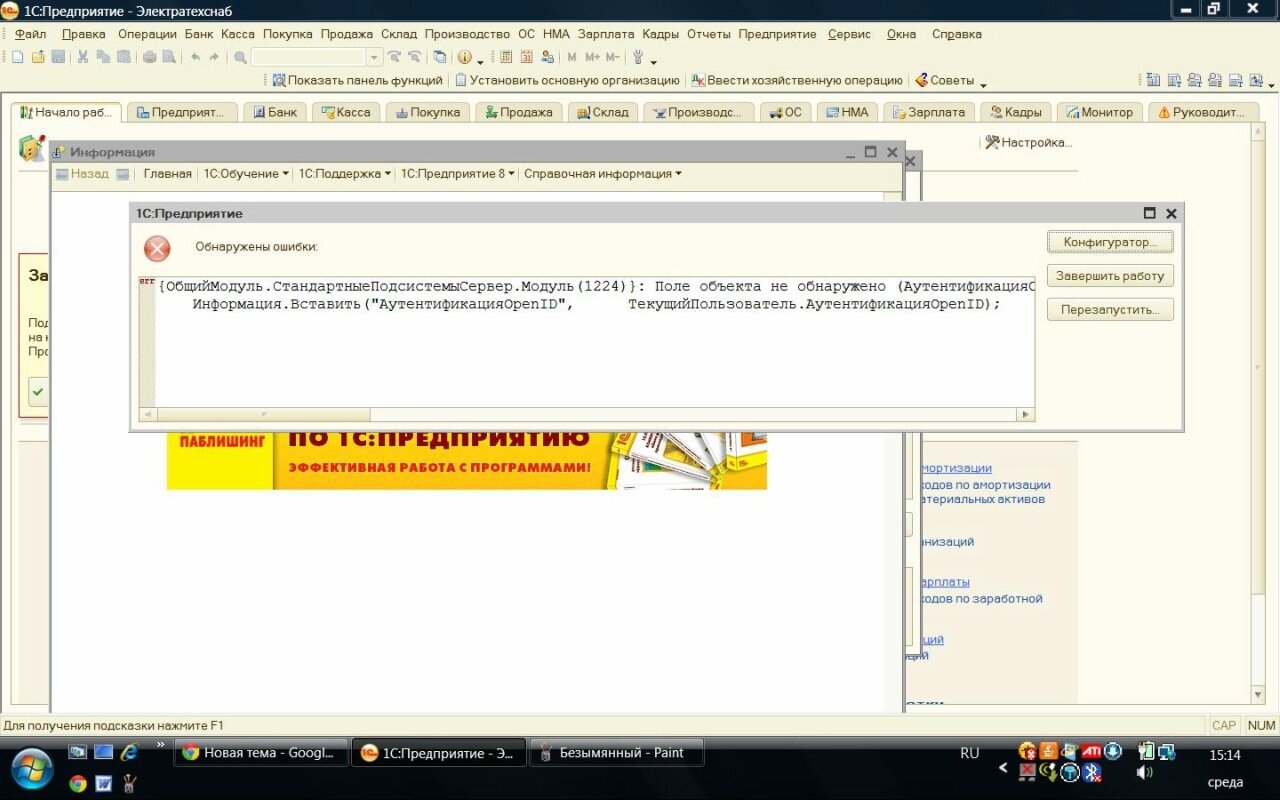Expand the 1С:Поддержка dropdown

click(x=345, y=174)
